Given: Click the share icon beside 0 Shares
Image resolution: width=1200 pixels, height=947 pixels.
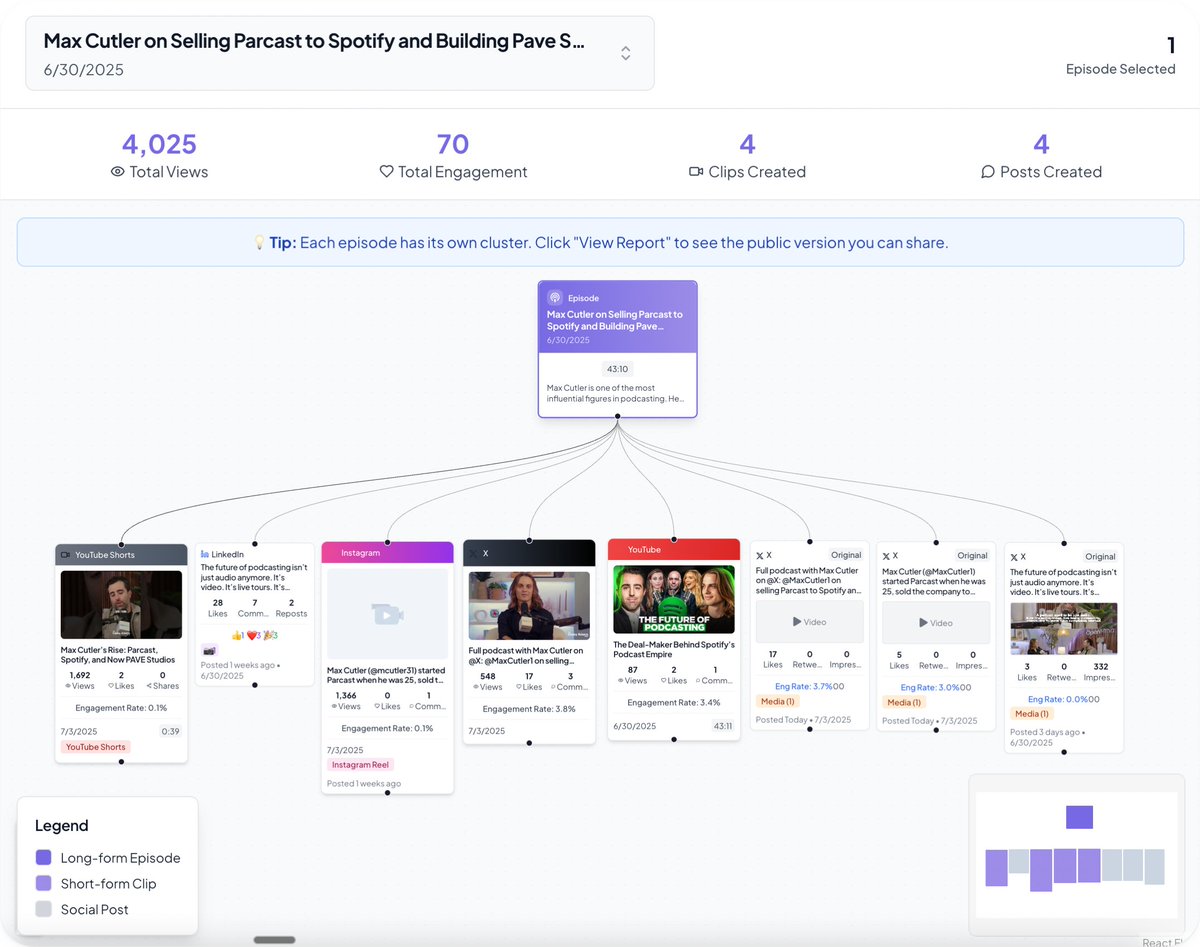Looking at the screenshot, I should pyautogui.click(x=149, y=686).
